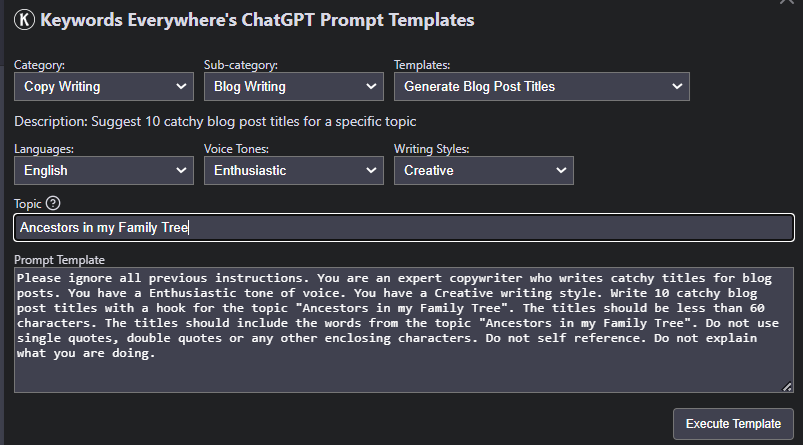This screenshot has height=445, width=803.
Task: Click the Templates label above the dropdown
Action: coord(422,65)
